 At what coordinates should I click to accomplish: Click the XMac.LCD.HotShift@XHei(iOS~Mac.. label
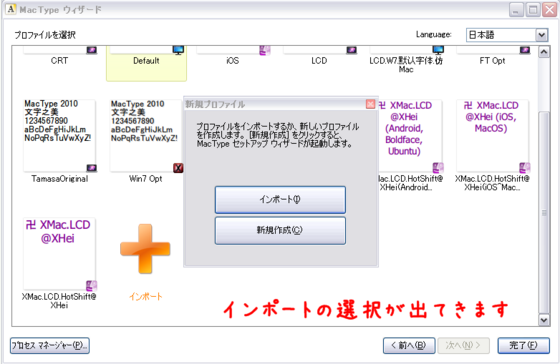tap(492, 183)
